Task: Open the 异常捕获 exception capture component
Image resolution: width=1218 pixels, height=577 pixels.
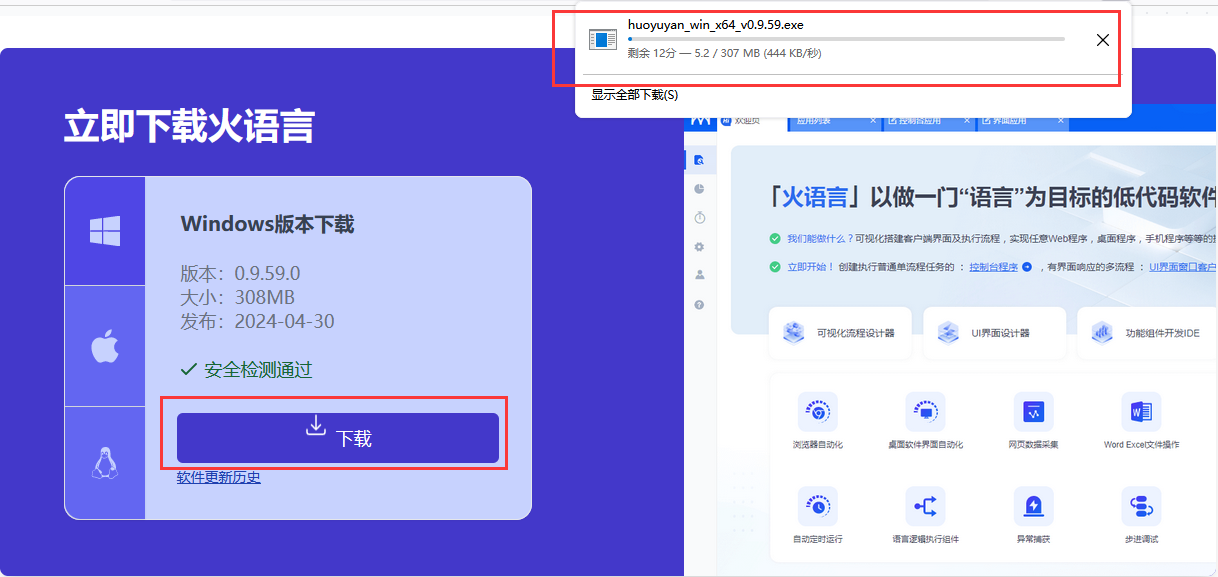Action: coord(1033,507)
